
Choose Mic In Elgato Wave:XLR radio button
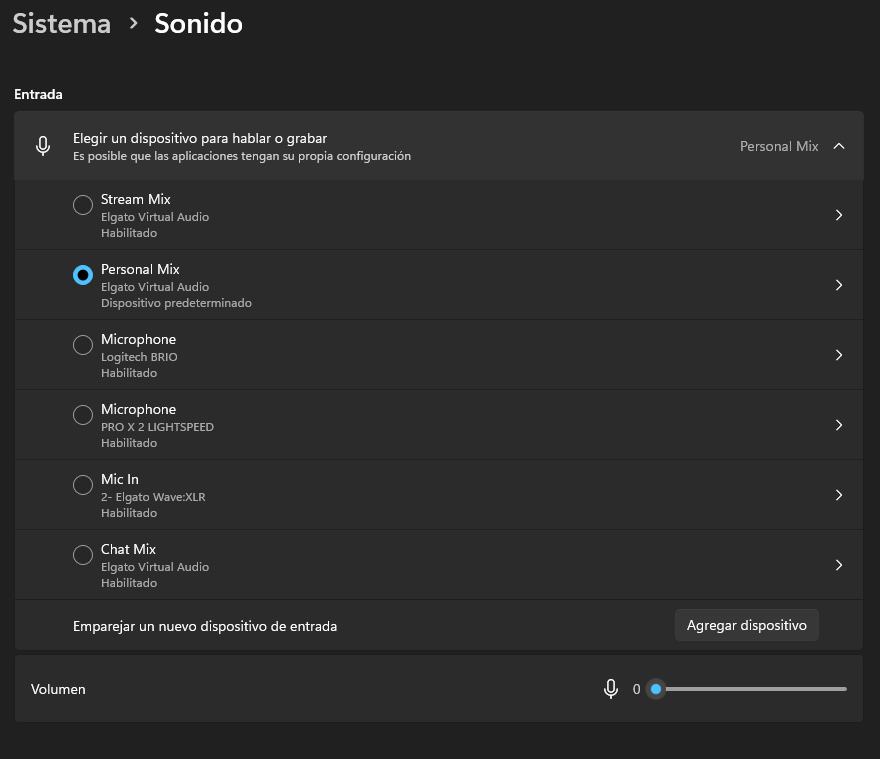[83, 485]
